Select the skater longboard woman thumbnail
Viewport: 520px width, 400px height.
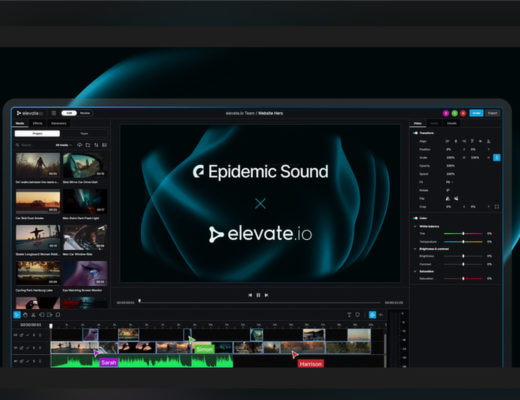pos(38,237)
